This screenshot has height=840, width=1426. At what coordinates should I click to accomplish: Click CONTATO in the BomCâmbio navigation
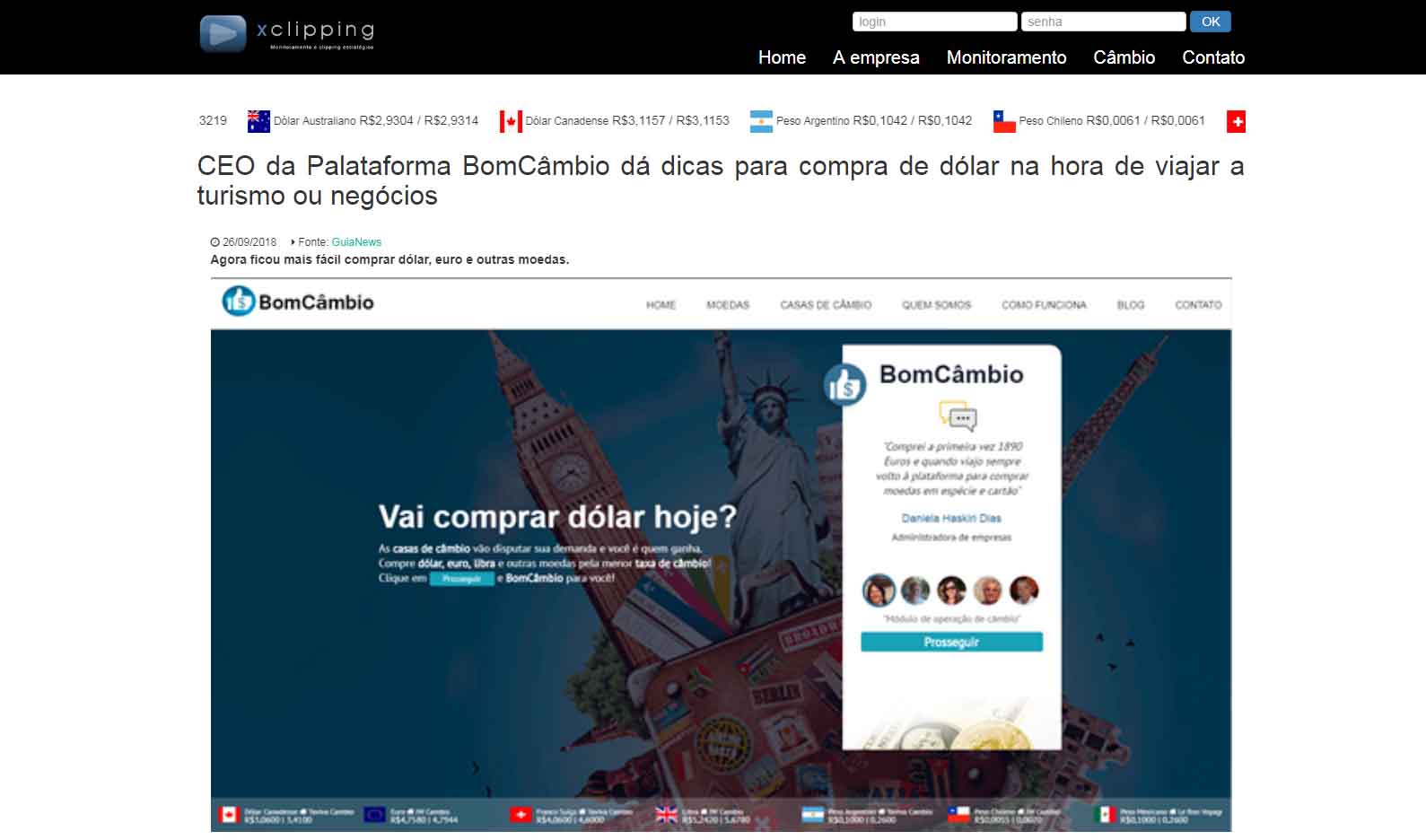pos(1198,305)
